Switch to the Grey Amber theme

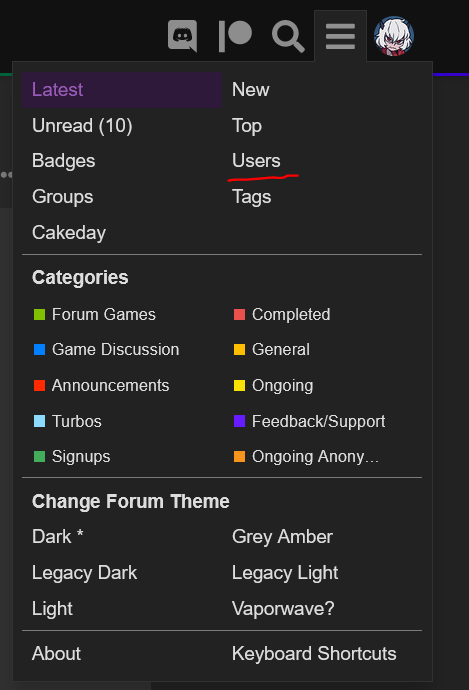pos(282,537)
